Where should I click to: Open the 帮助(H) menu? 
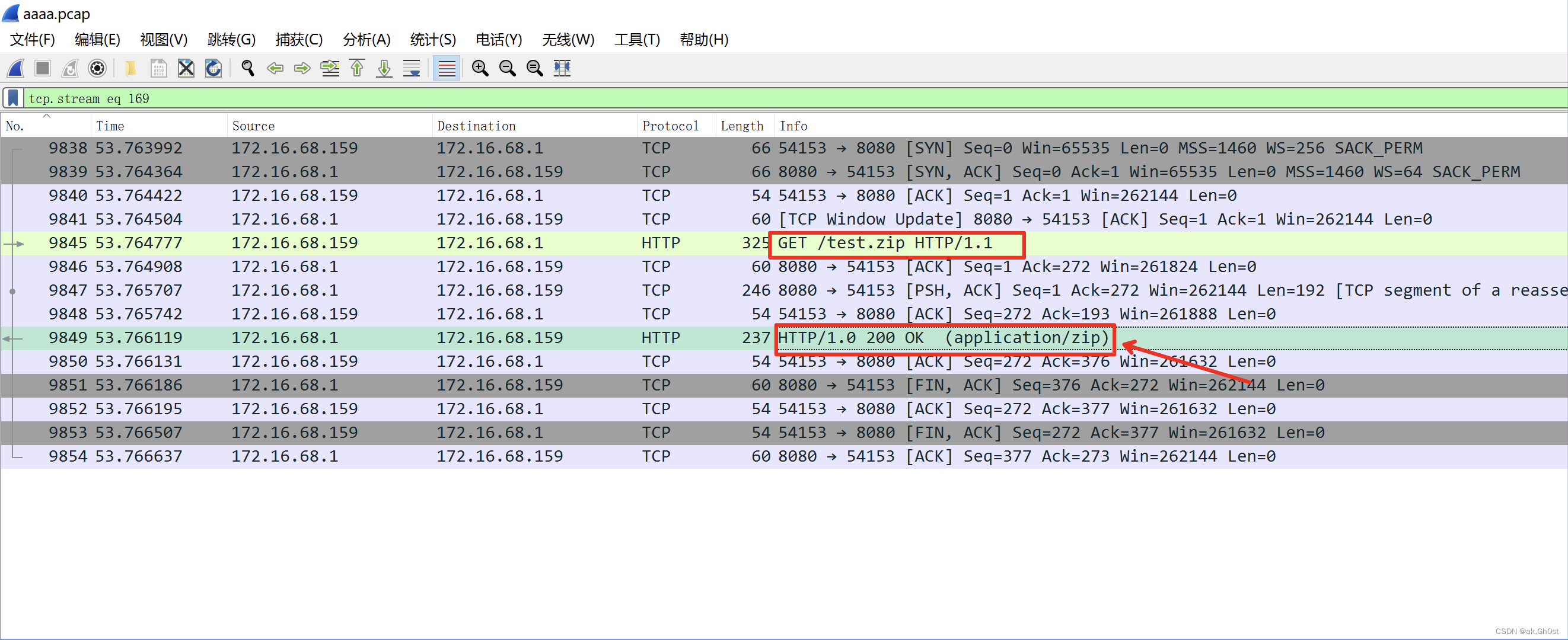click(x=705, y=40)
